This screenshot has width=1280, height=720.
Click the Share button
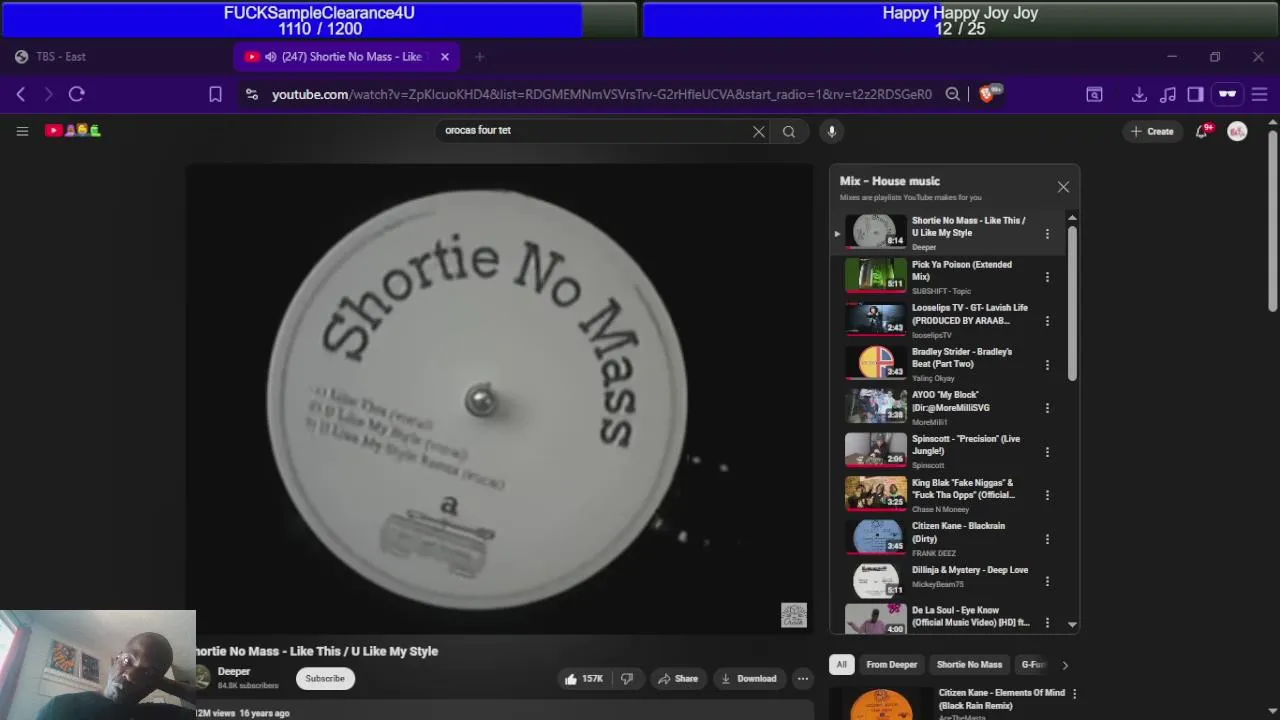pyautogui.click(x=677, y=679)
